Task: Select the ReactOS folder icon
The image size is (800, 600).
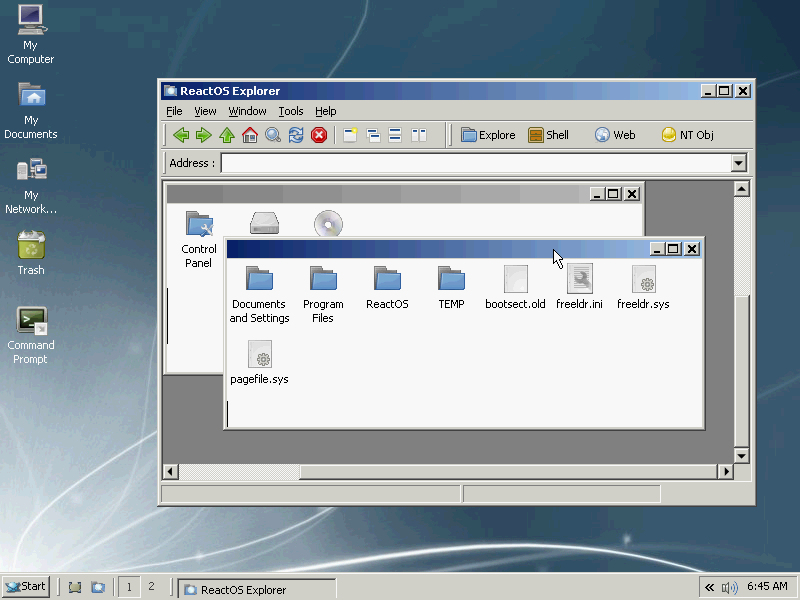Action: [387, 288]
